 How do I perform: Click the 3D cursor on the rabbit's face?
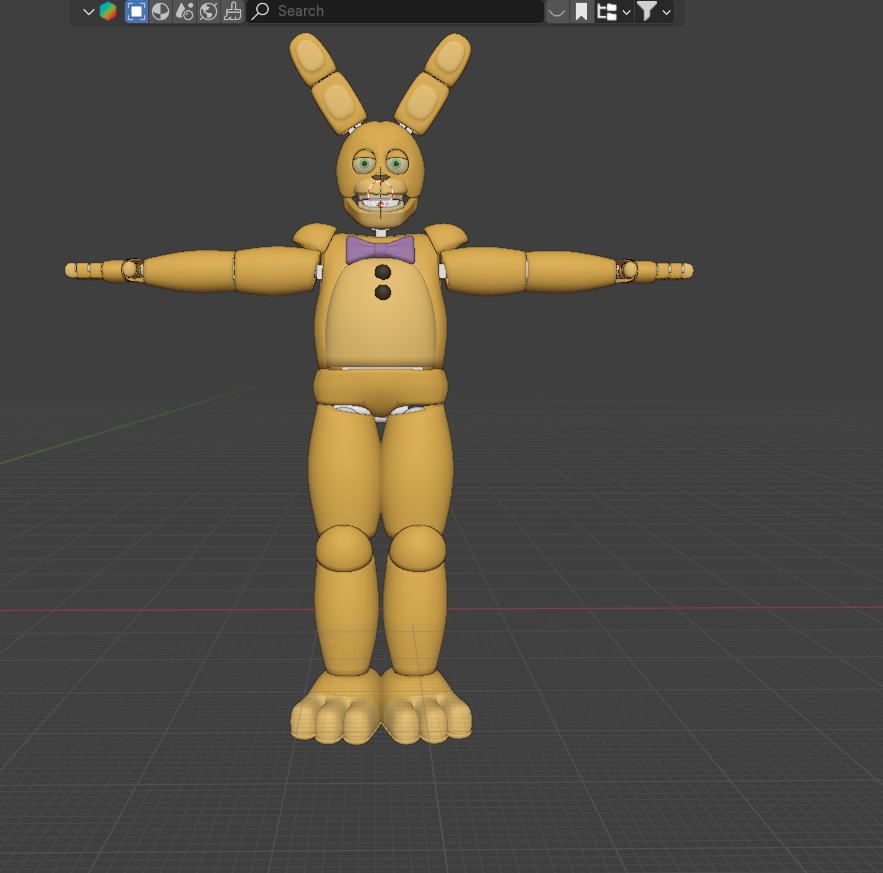pos(380,193)
